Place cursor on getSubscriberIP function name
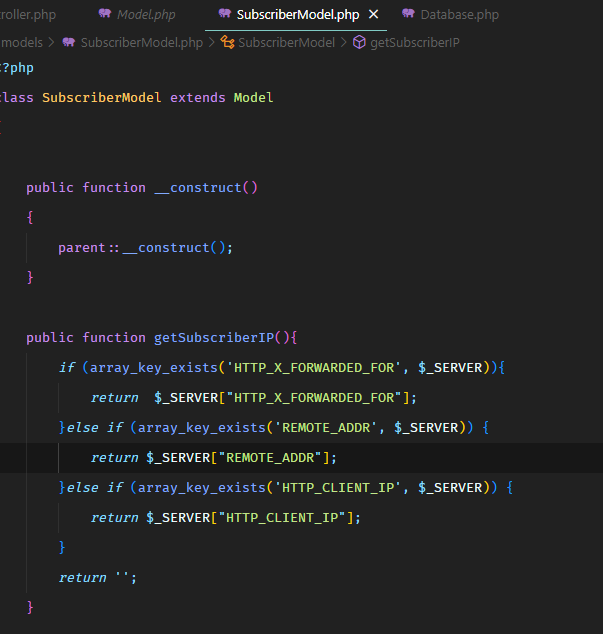 point(219,338)
